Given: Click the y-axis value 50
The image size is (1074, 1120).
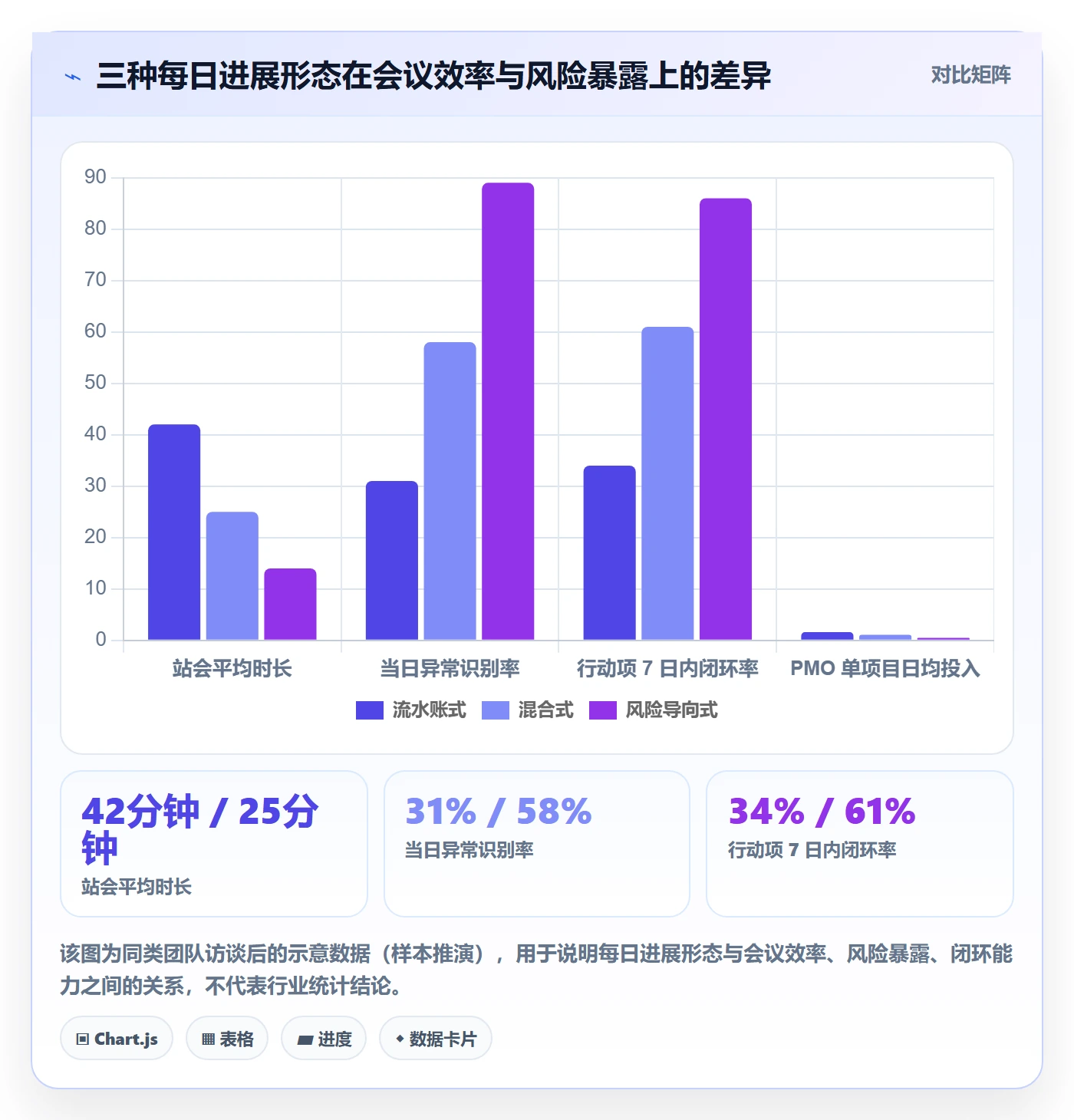Looking at the screenshot, I should tap(95, 383).
